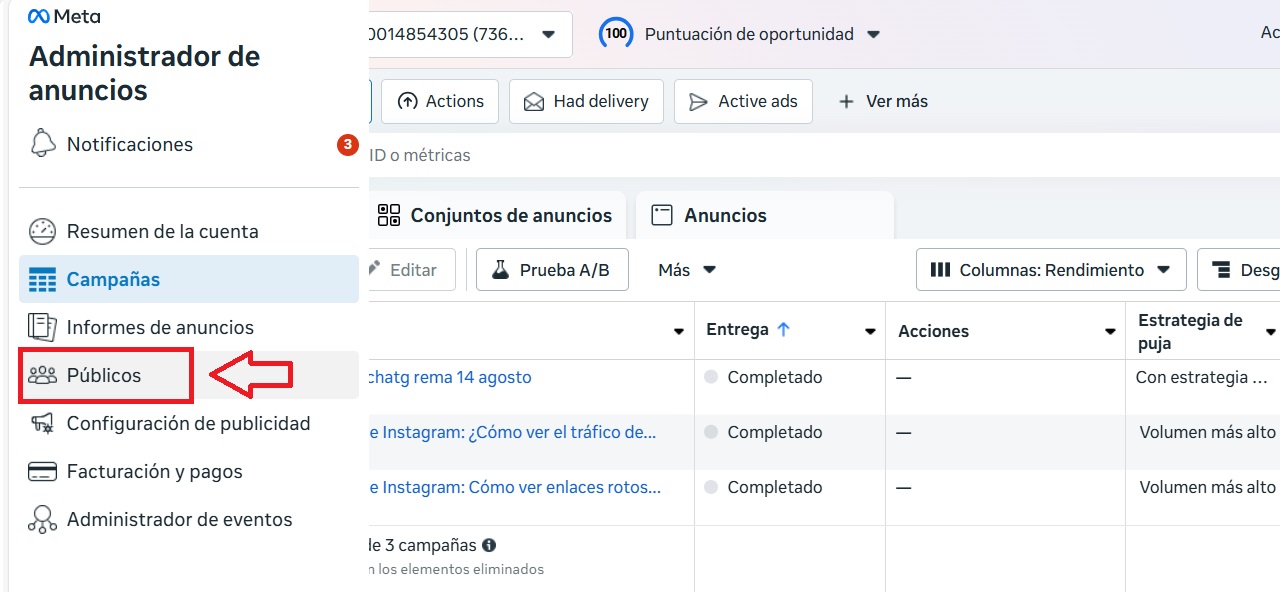Expand the ad account selector dropdown

click(548, 35)
